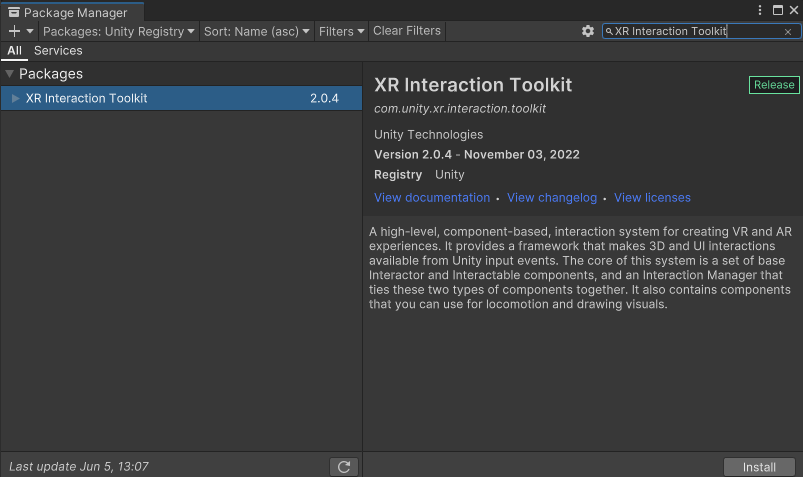This screenshot has height=477, width=803.
Task: Open the add package dropdown arrow
Action: click(x=30, y=31)
